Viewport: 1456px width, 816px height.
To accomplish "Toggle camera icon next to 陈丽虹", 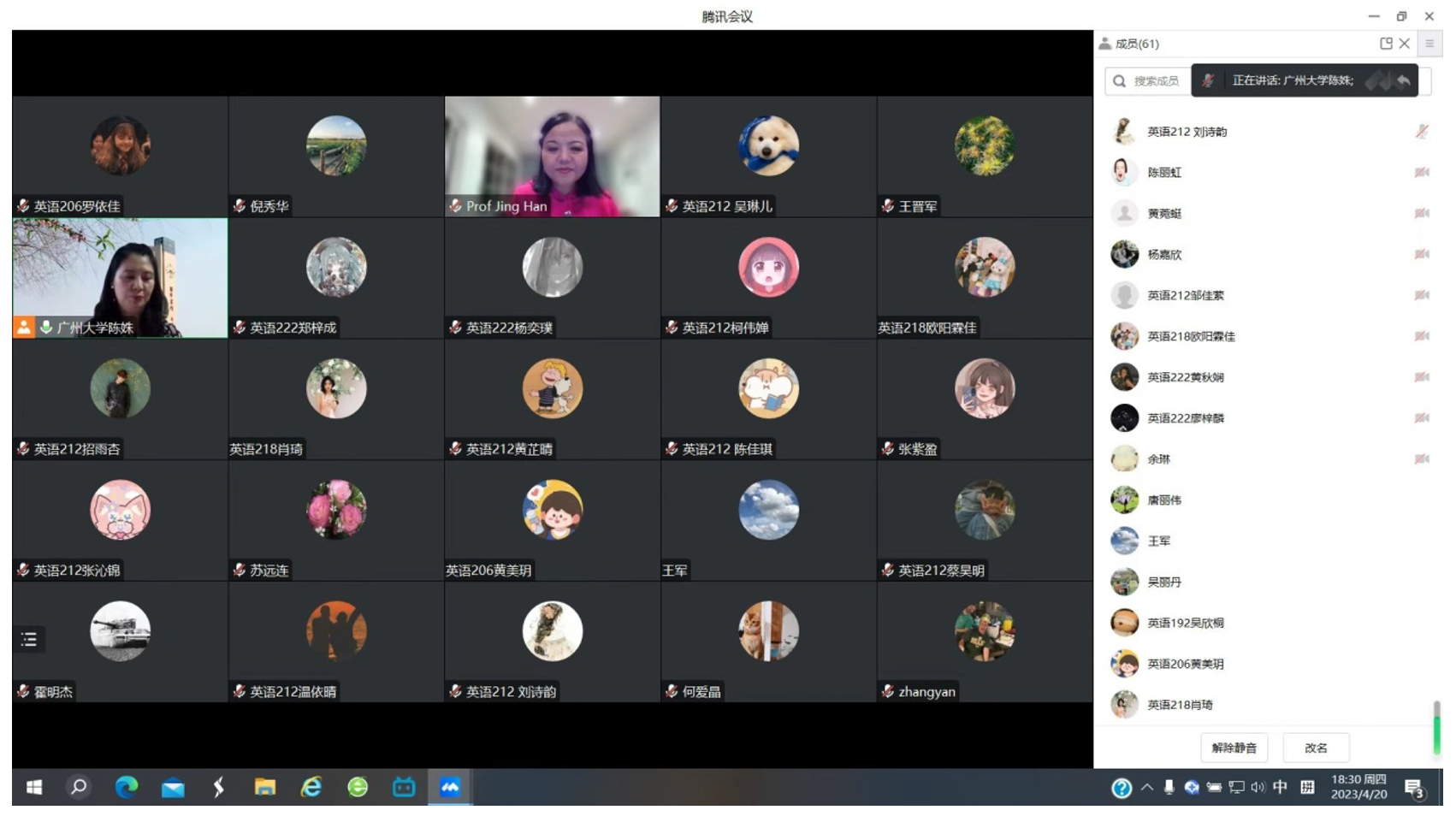I will tap(1421, 173).
